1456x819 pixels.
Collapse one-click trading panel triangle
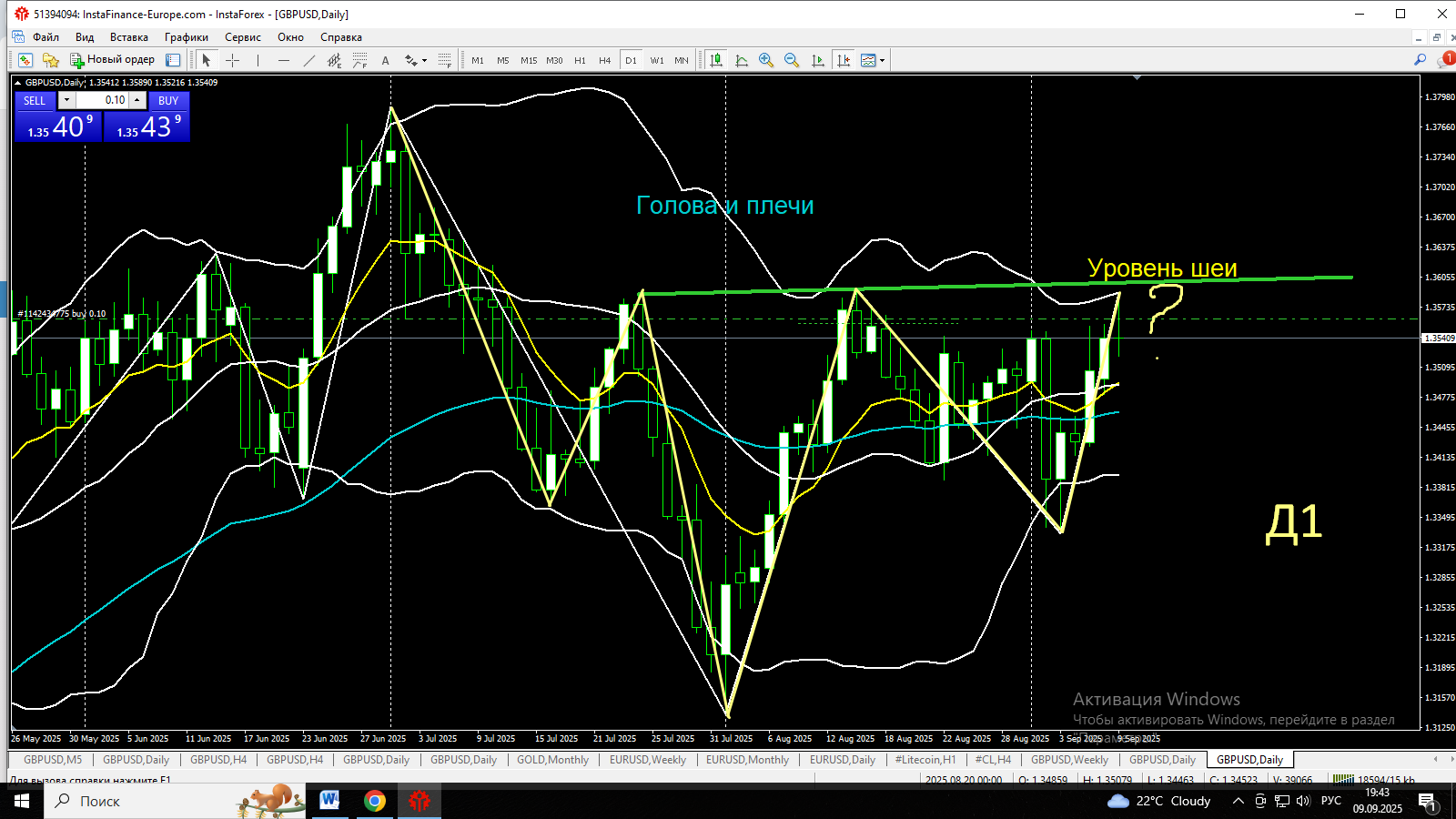point(18,83)
